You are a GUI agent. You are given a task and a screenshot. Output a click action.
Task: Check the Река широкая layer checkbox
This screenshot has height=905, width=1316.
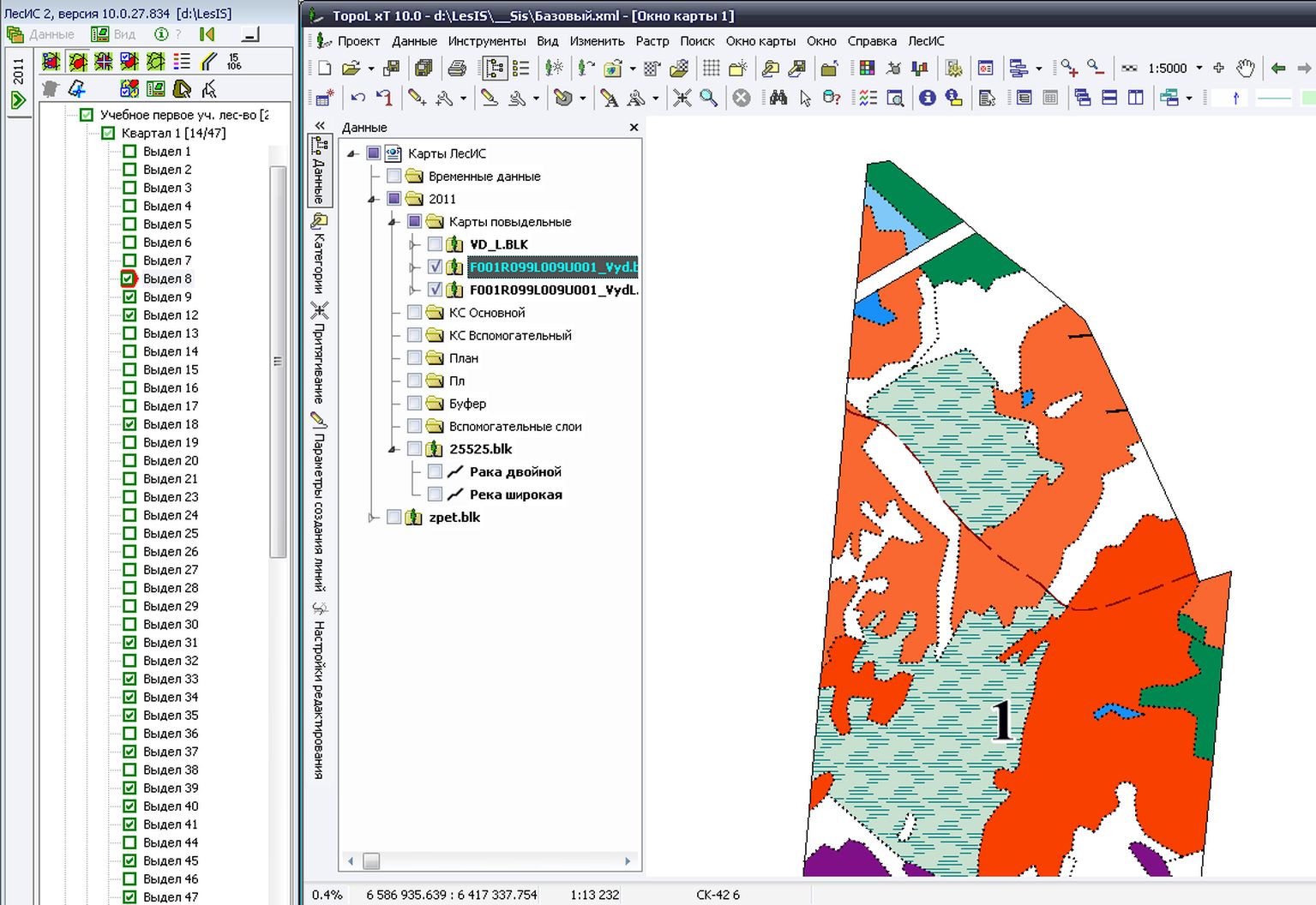coord(435,494)
